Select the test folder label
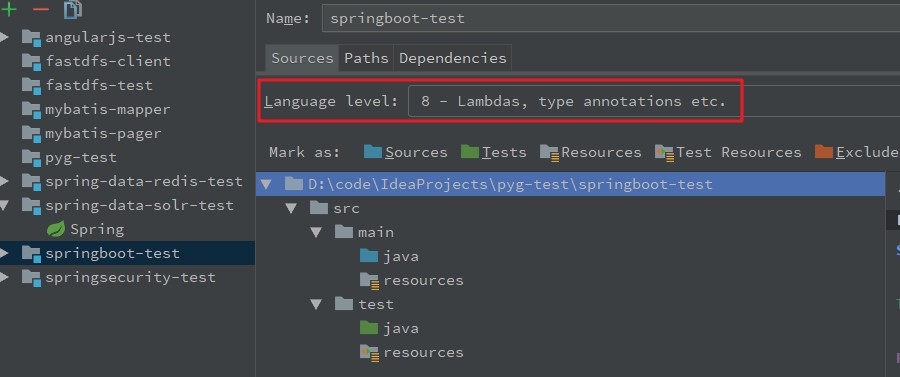Screen dimensions: 900x377 [x=376, y=304]
